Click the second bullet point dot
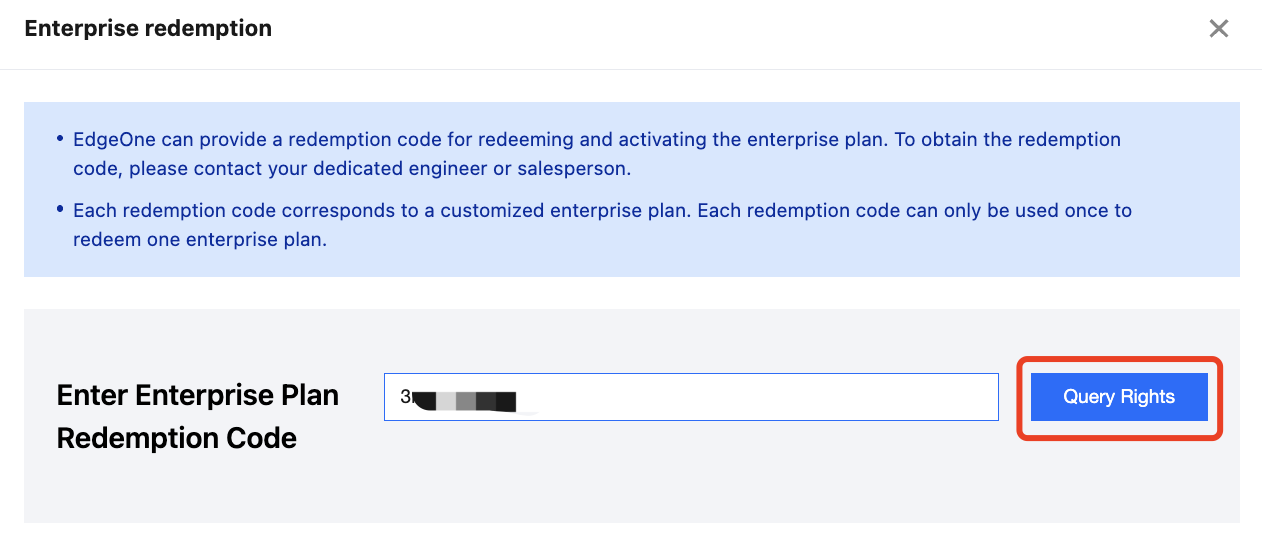 [60, 211]
